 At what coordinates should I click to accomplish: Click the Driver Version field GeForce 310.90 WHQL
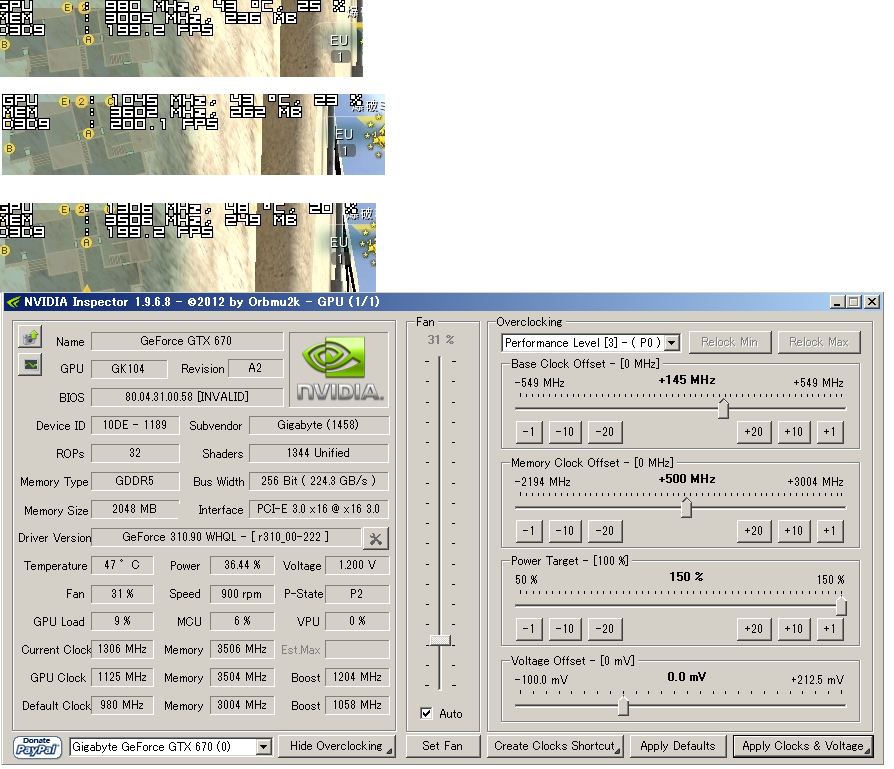[226, 537]
